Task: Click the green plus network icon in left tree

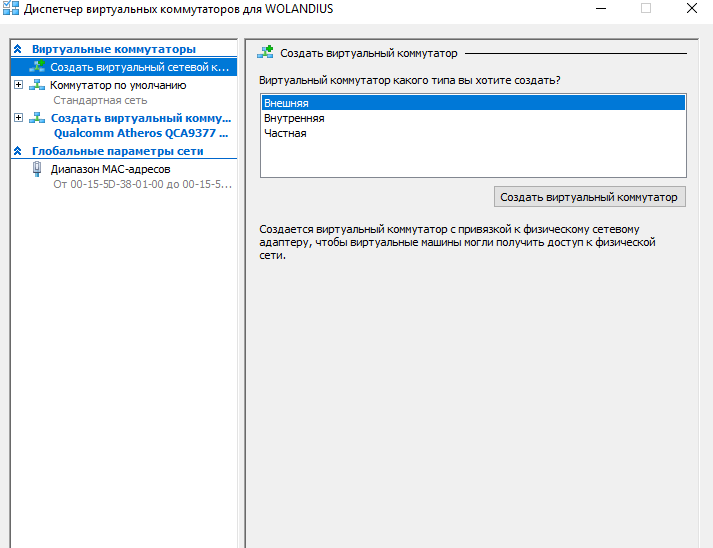Action: (37, 67)
